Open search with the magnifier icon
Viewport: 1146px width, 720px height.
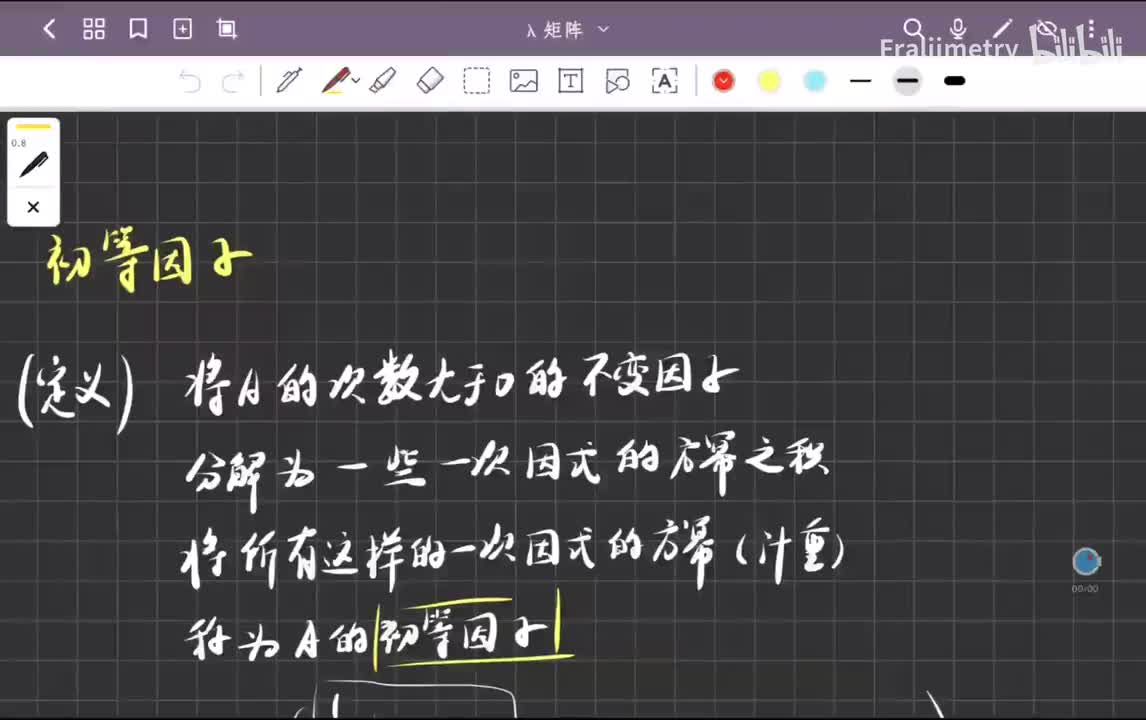click(913, 29)
